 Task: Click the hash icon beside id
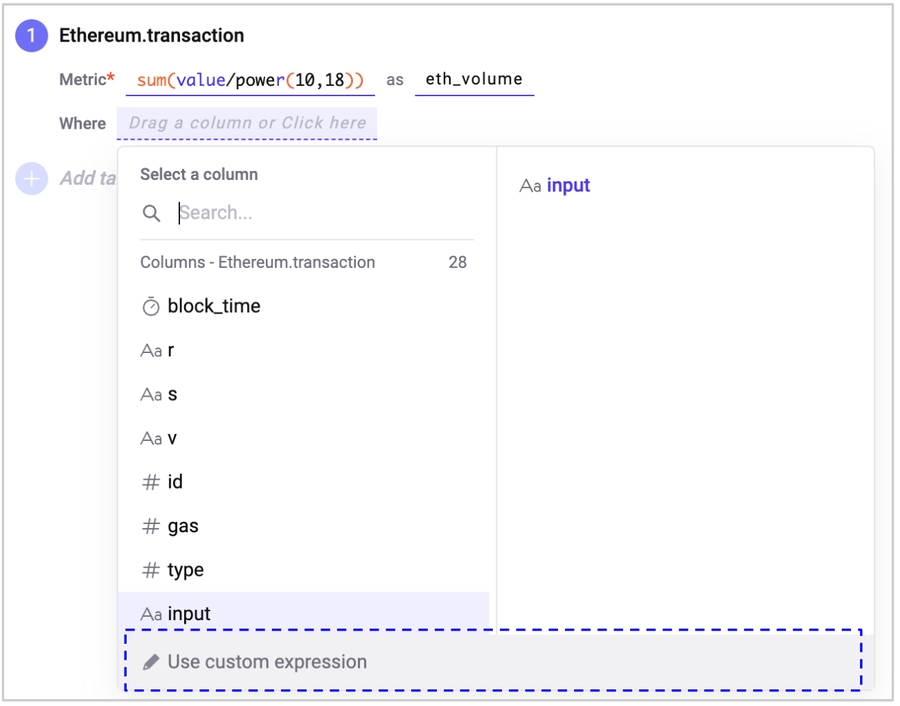151,482
